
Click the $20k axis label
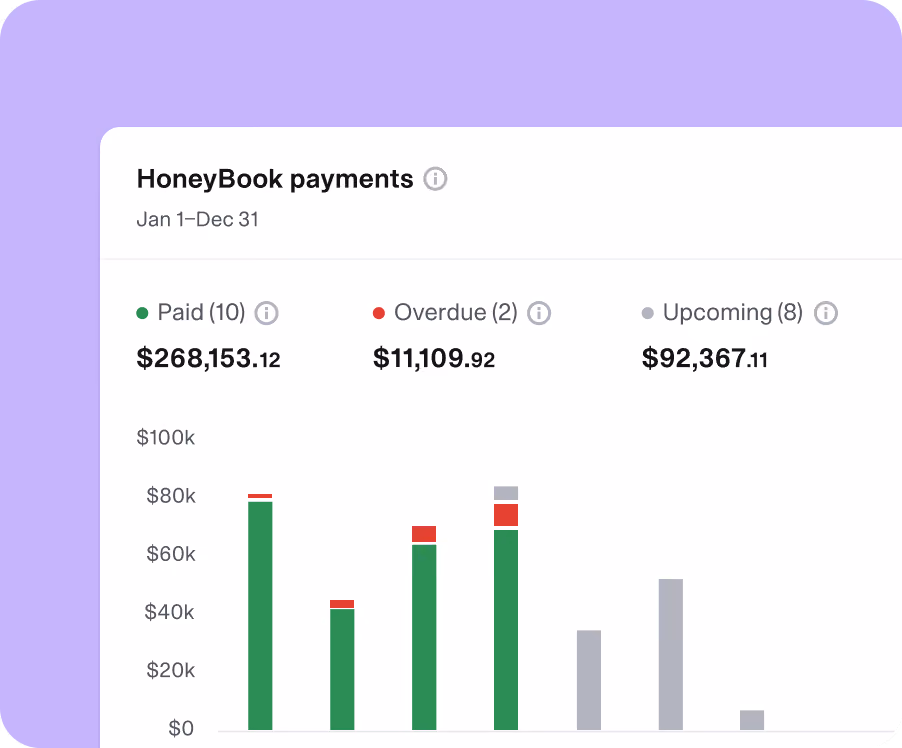point(171,670)
